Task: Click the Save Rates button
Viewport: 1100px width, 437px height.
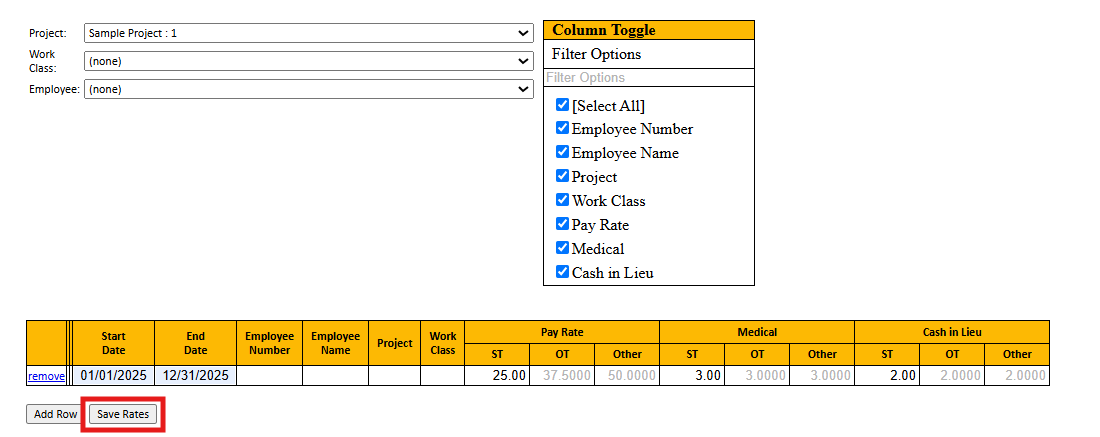Action: (x=123, y=414)
